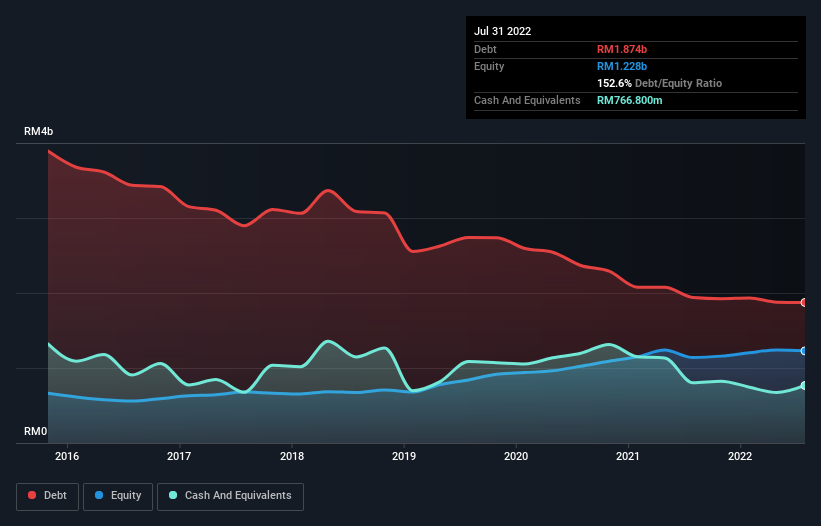Click the RM1.228b equity value
This screenshot has height=526, width=821.
[622, 66]
